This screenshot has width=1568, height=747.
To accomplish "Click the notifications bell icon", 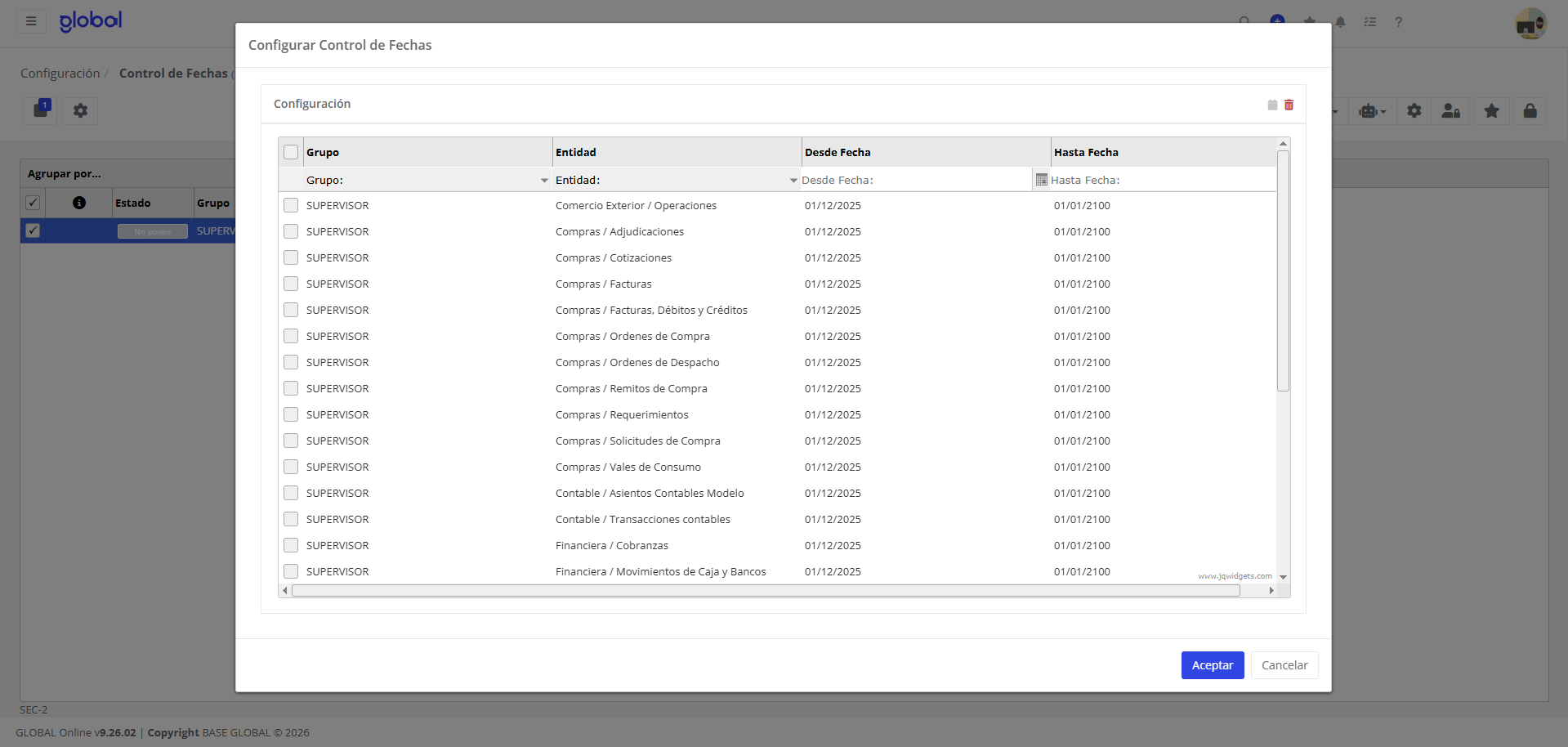I will pos(1341,22).
